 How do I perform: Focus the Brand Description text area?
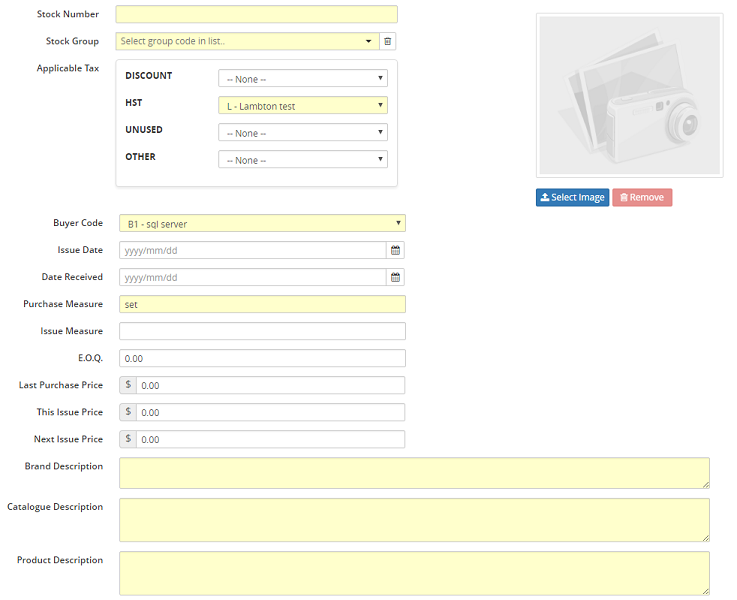(414, 473)
